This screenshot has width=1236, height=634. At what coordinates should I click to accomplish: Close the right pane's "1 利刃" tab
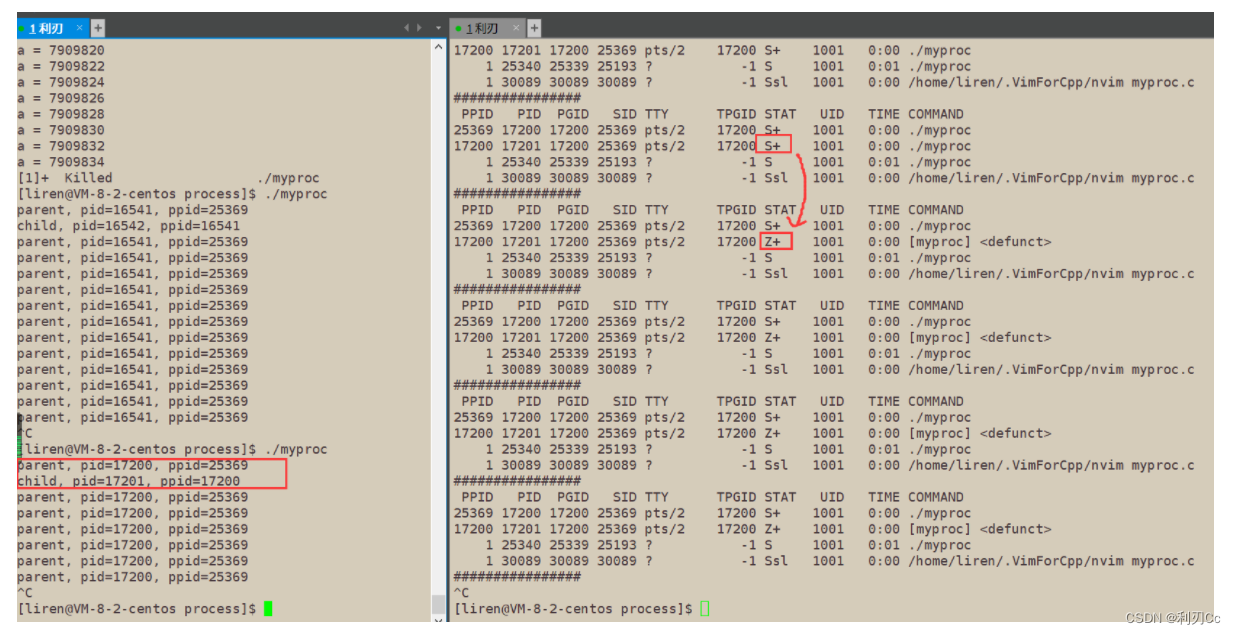pos(517,28)
